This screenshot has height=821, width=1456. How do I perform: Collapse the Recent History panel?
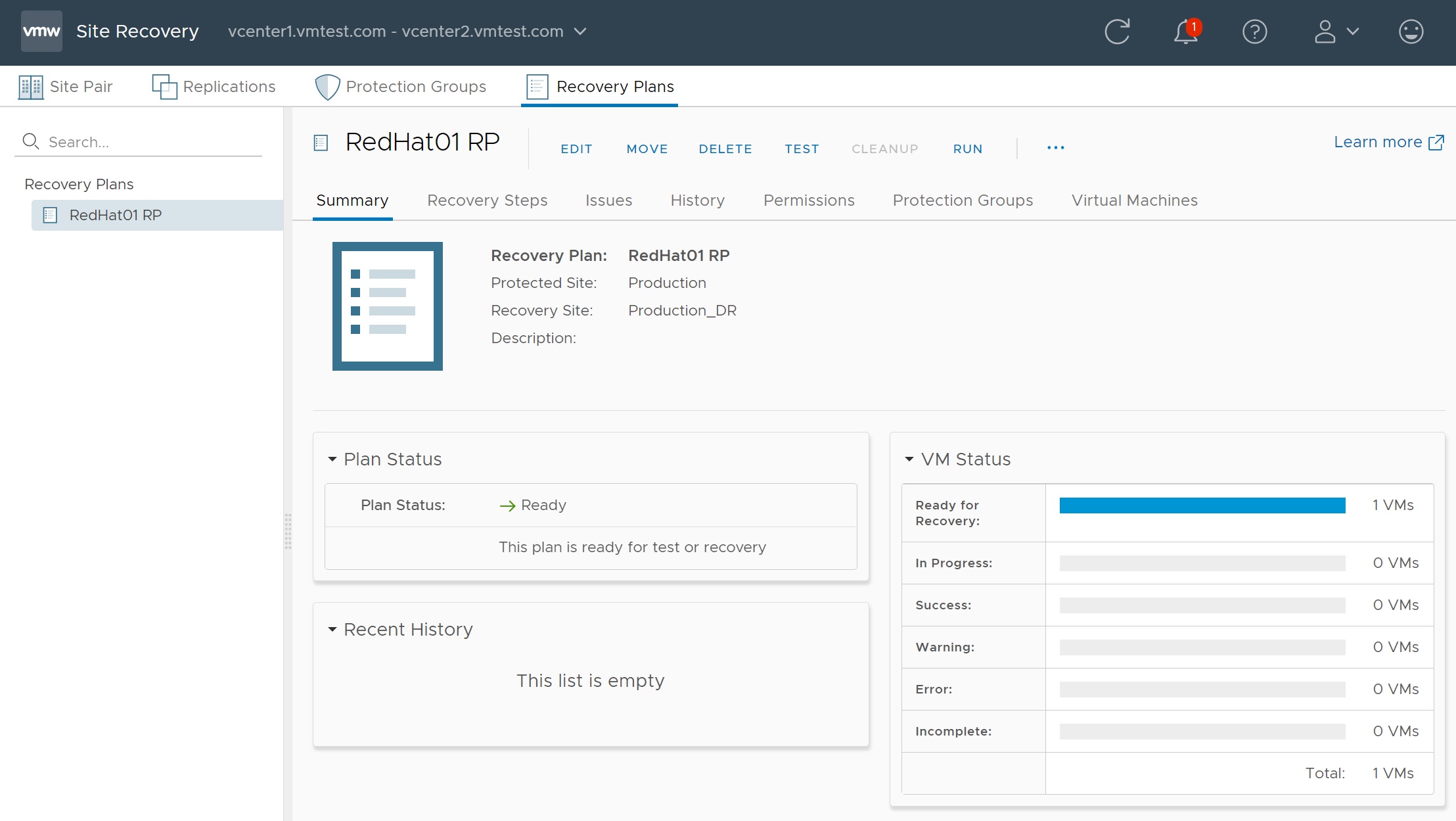coord(332,629)
